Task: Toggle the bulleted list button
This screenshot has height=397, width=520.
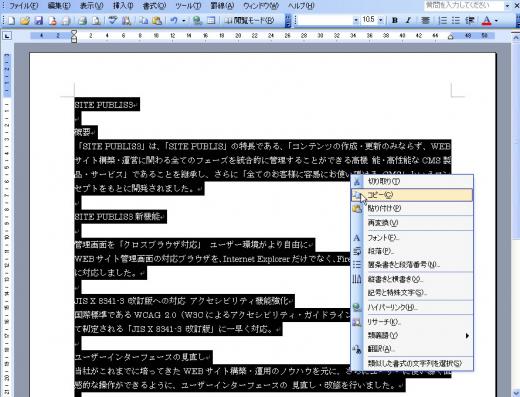Action: pyautogui.click(x=456, y=21)
